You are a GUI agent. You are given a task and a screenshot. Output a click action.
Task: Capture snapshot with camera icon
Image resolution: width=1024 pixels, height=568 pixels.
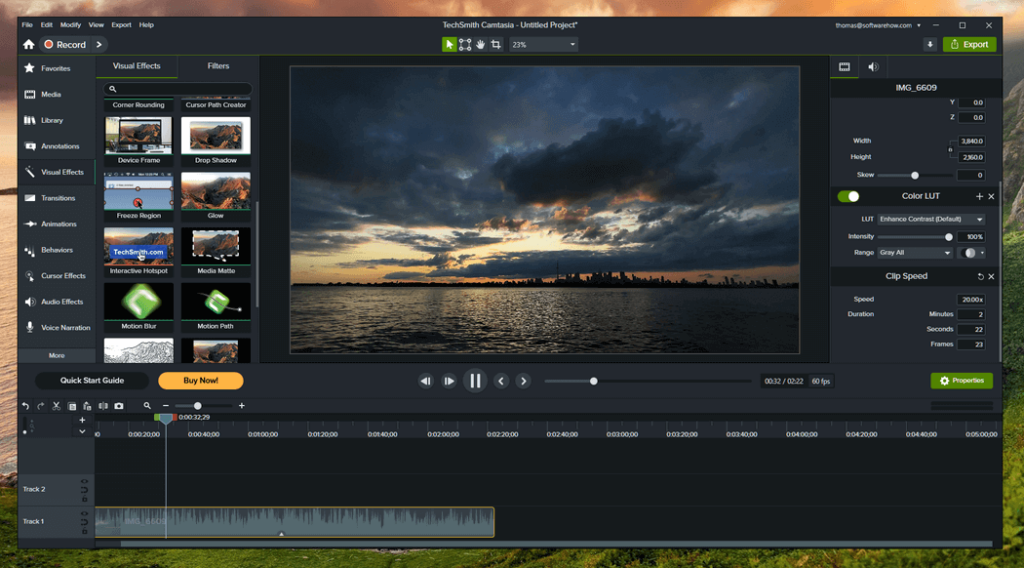(119, 406)
